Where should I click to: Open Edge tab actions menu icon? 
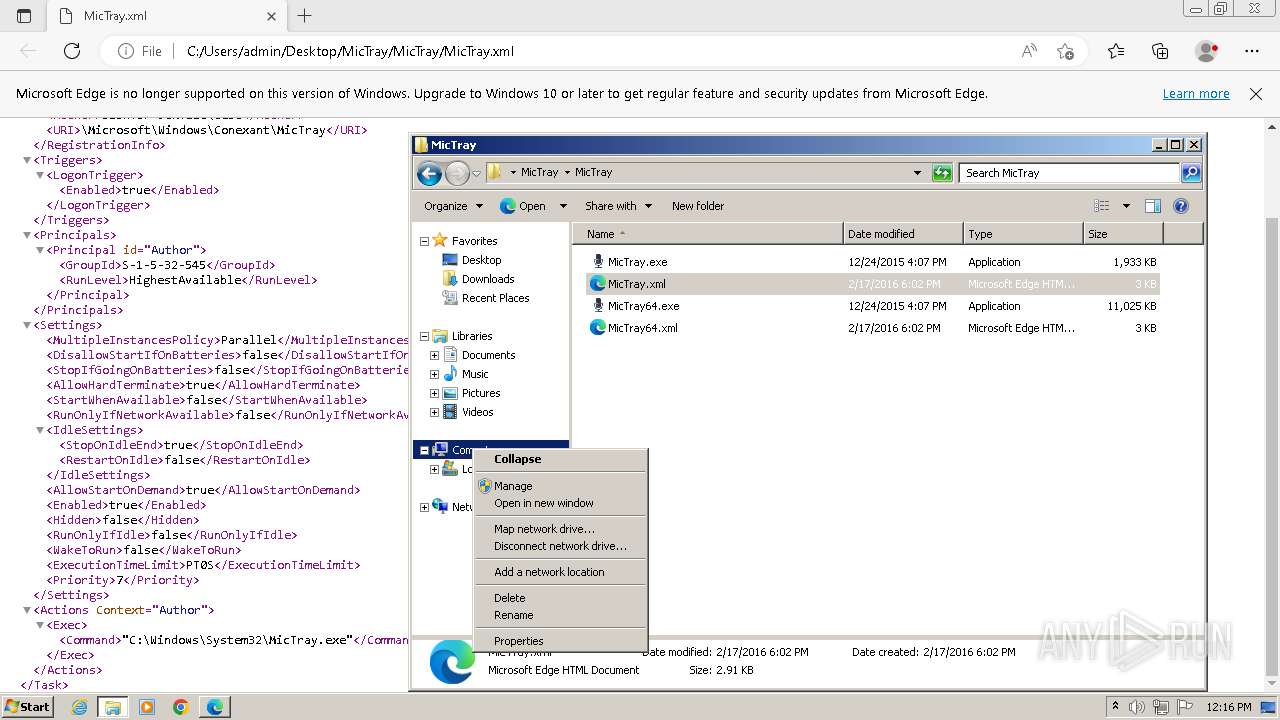(24, 16)
